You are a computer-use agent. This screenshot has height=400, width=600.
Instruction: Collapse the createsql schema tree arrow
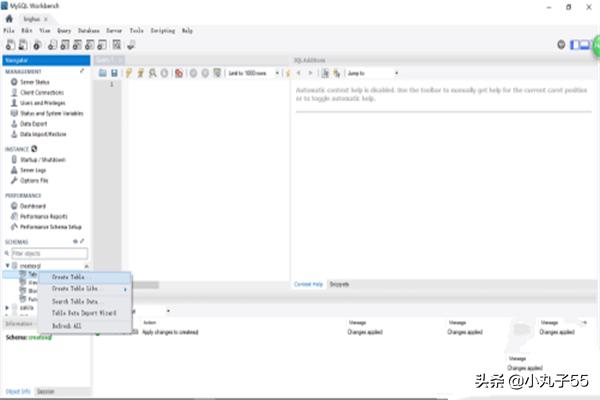point(7,265)
